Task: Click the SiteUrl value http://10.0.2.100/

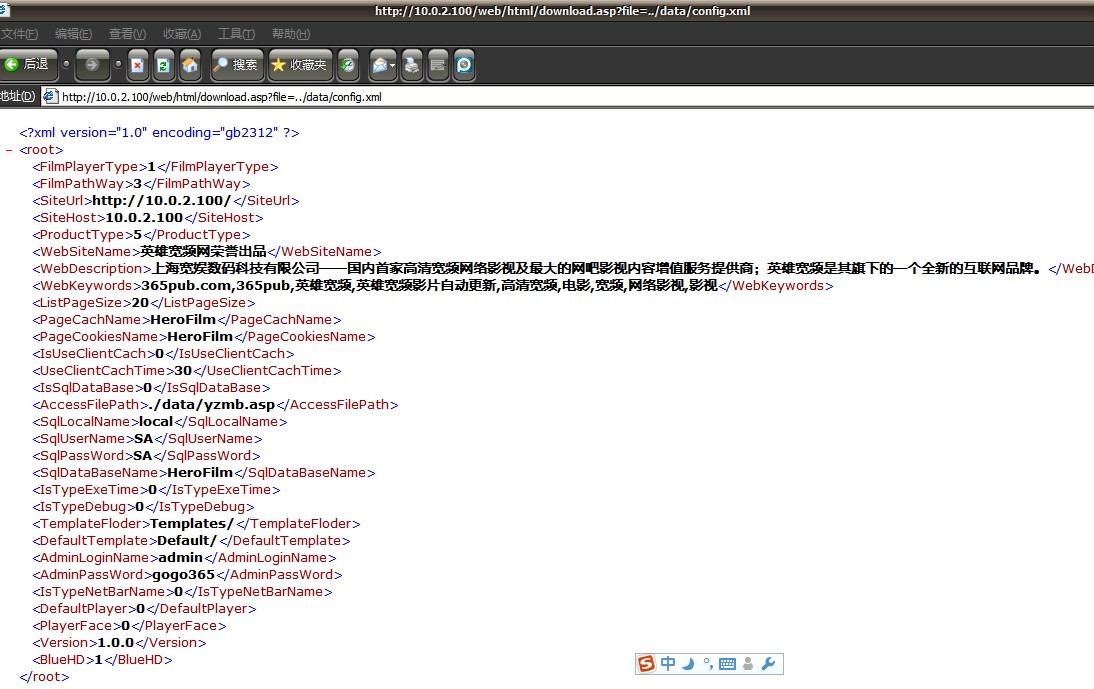Action: tap(161, 201)
